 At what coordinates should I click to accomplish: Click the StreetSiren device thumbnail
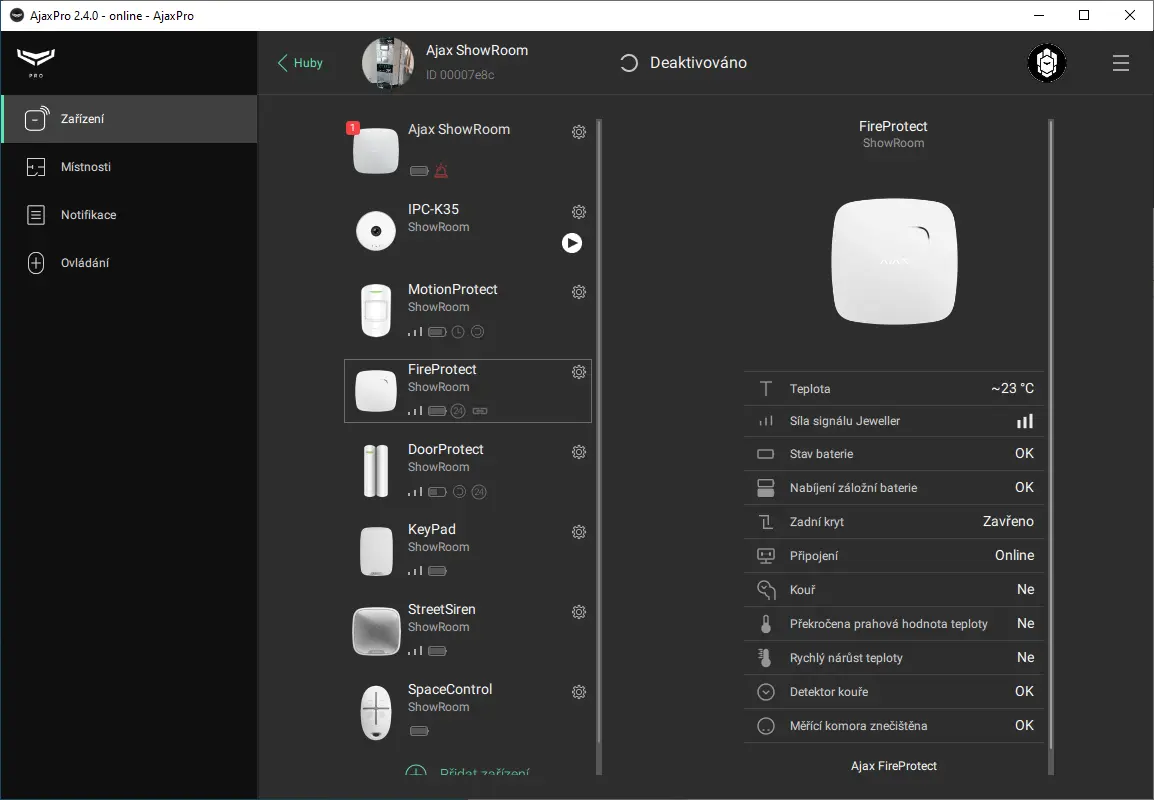coord(376,631)
